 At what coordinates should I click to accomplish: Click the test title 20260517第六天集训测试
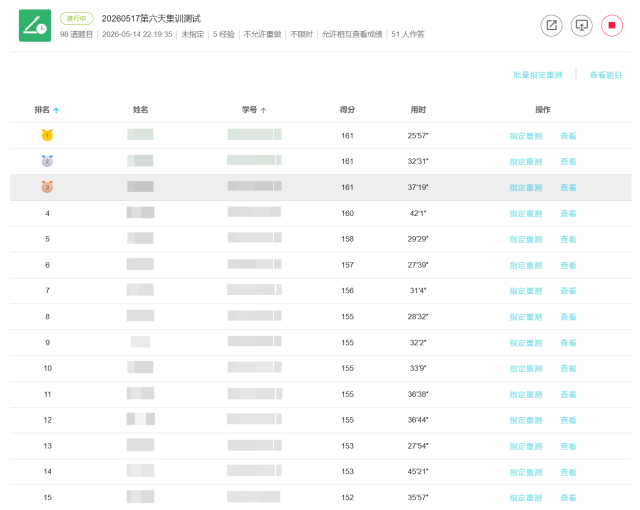coord(151,18)
